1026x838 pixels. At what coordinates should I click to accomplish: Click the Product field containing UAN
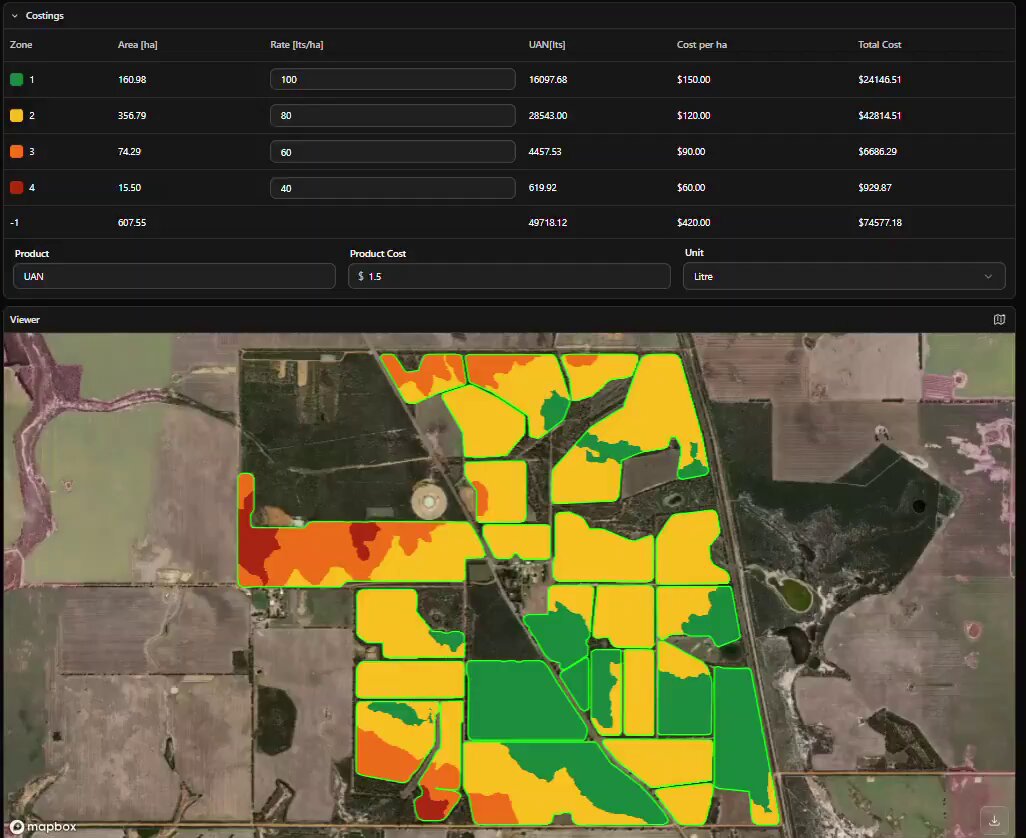click(x=174, y=276)
